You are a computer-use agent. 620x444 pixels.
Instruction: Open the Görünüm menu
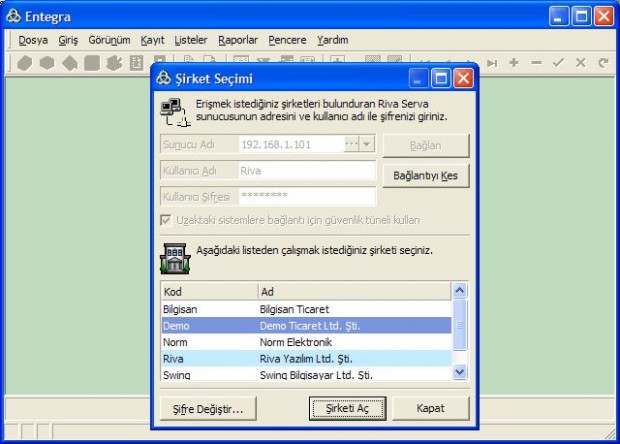109,40
